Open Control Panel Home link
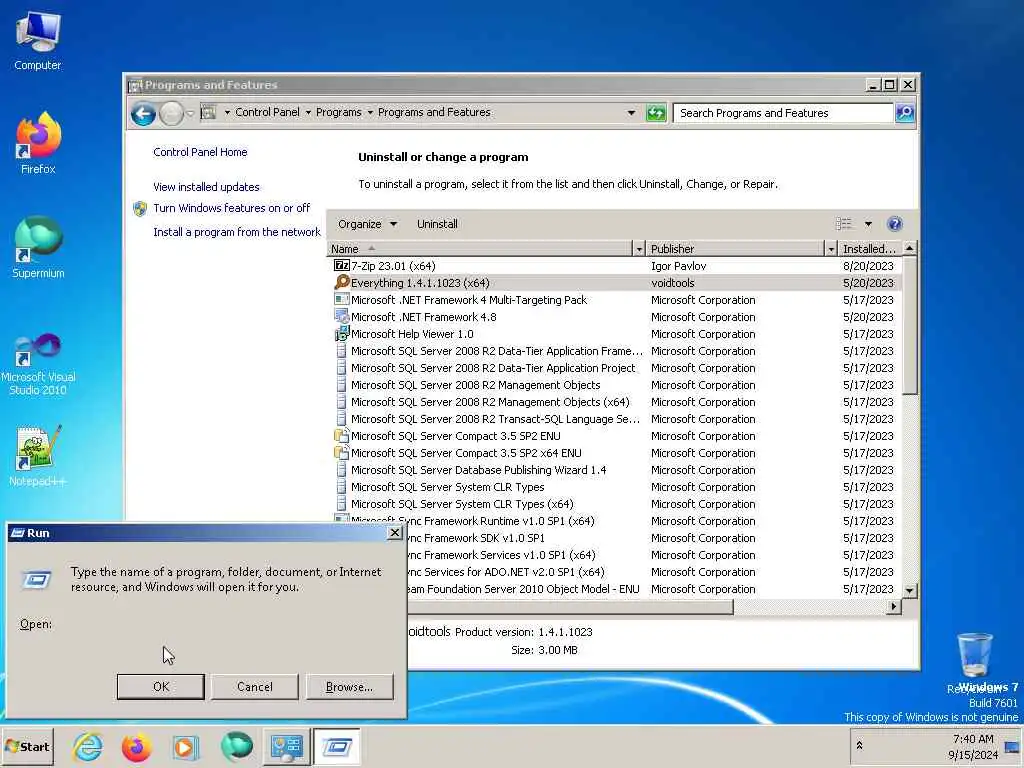 200,152
